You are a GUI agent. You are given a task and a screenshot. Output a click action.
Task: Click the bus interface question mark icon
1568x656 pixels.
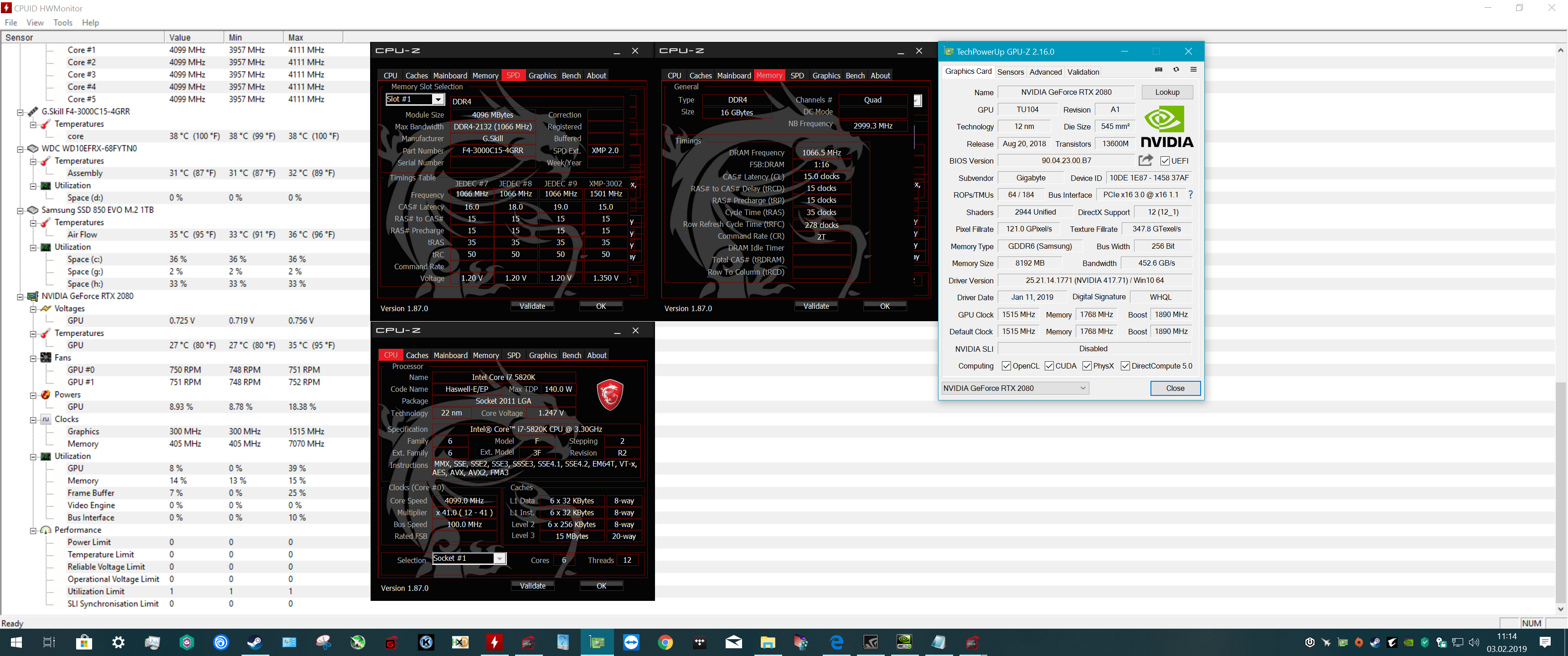[x=1191, y=195]
